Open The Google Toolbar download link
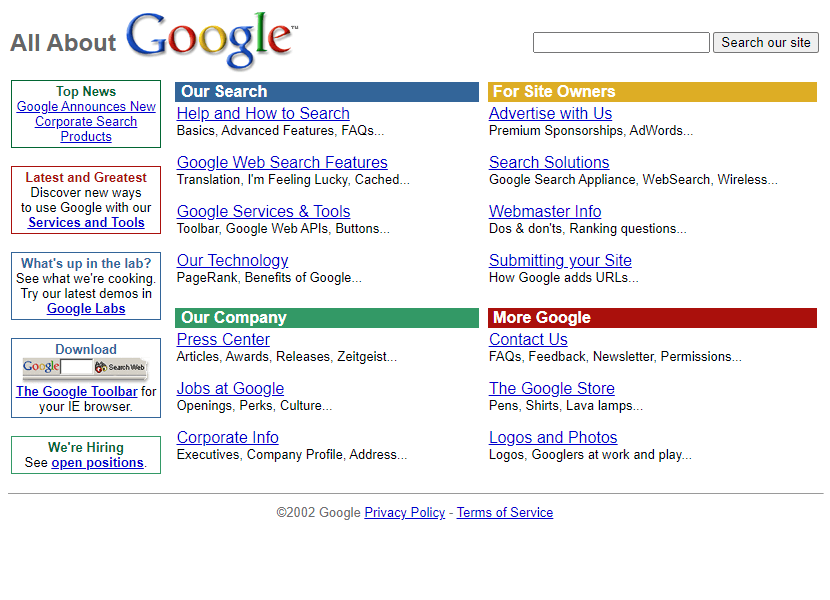The image size is (830, 600). point(77,391)
